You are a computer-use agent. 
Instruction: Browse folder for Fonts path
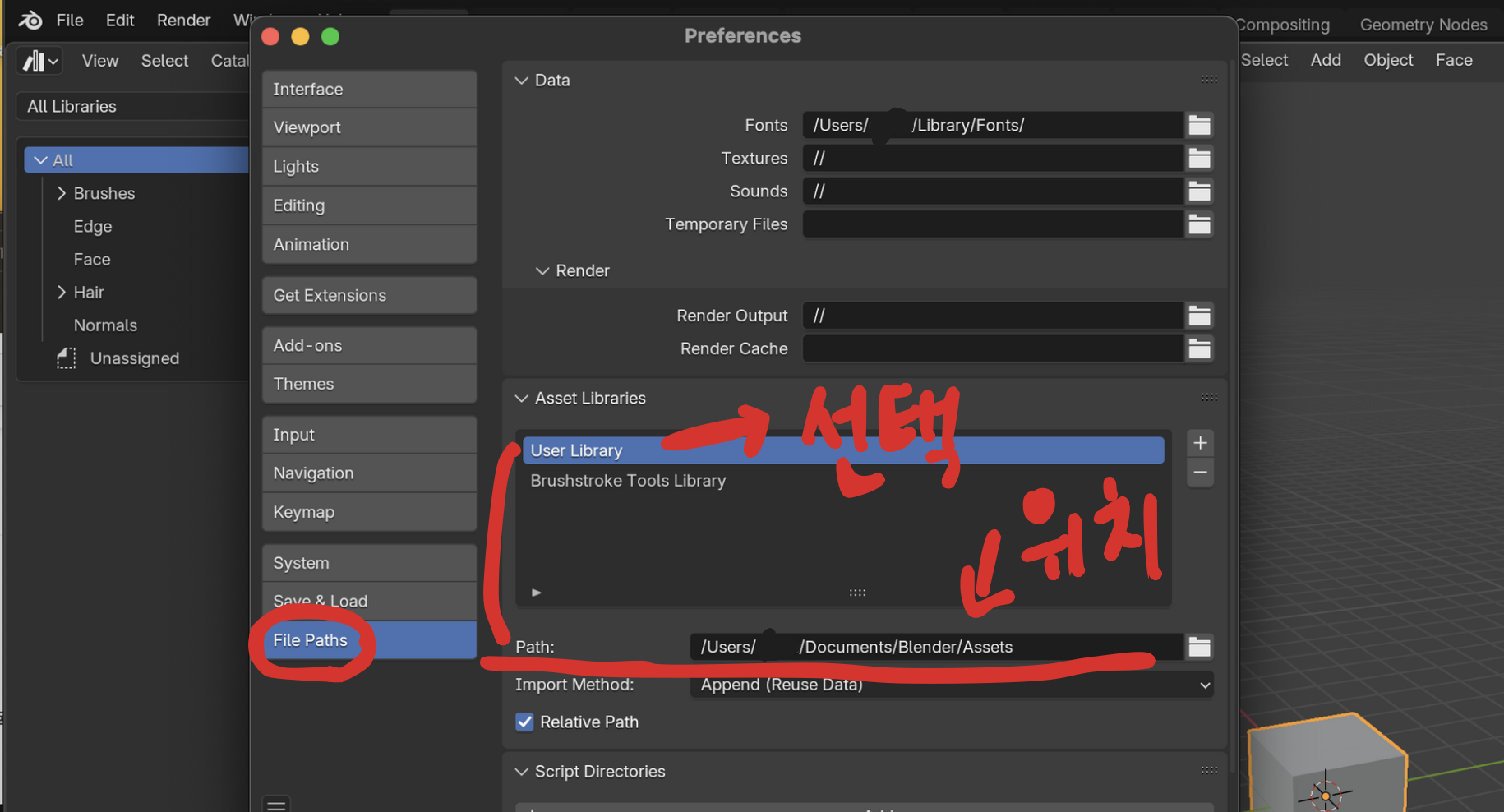[1199, 125]
